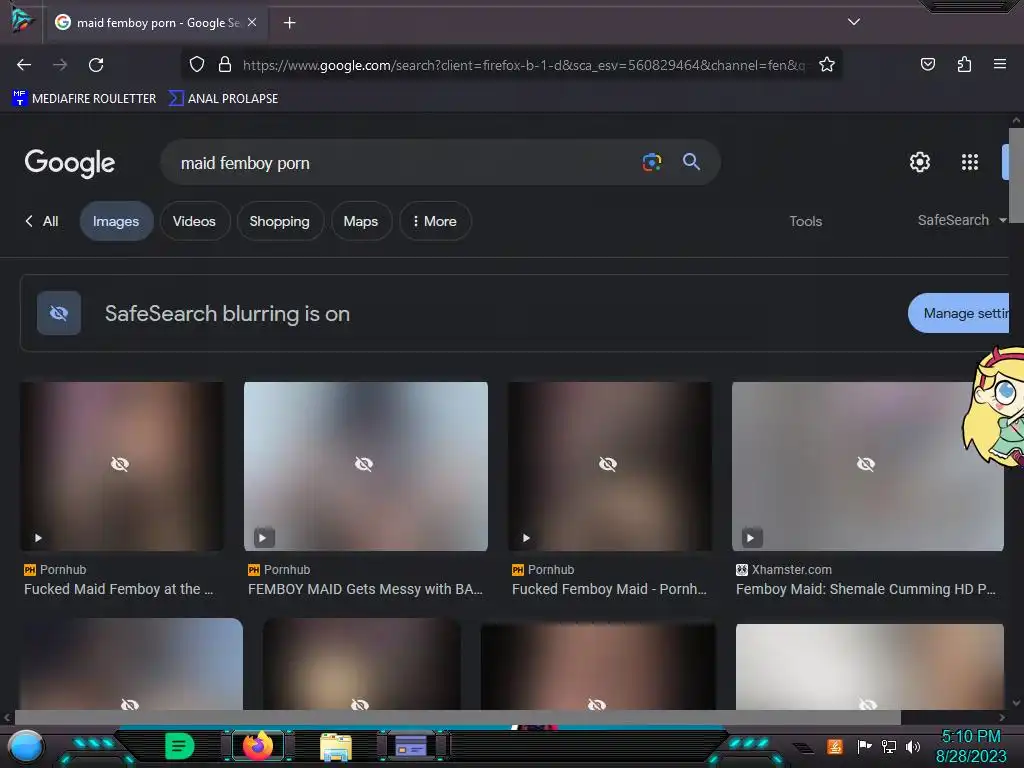The height and width of the screenshot is (768, 1024).
Task: Return to the All results tab
Action: pyautogui.click(x=42, y=221)
